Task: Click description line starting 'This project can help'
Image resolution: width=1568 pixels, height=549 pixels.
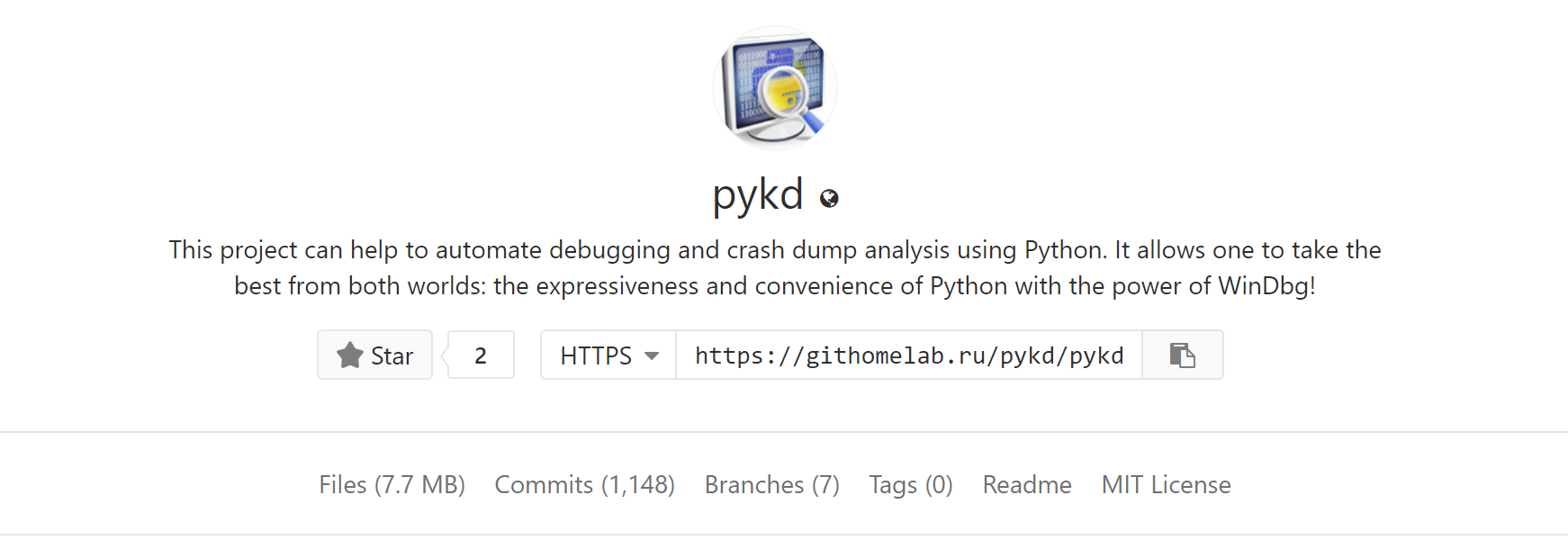Action: click(x=775, y=249)
